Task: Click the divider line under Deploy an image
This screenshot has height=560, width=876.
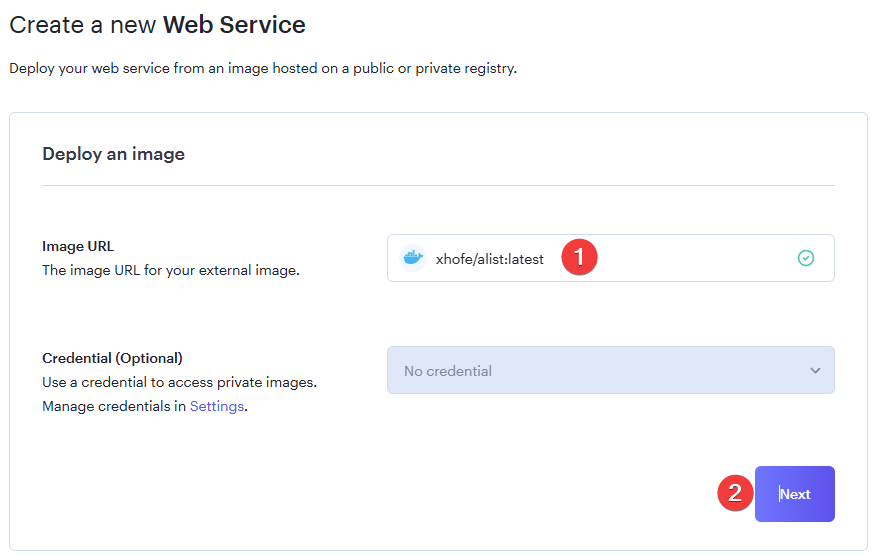Action: pos(438,185)
